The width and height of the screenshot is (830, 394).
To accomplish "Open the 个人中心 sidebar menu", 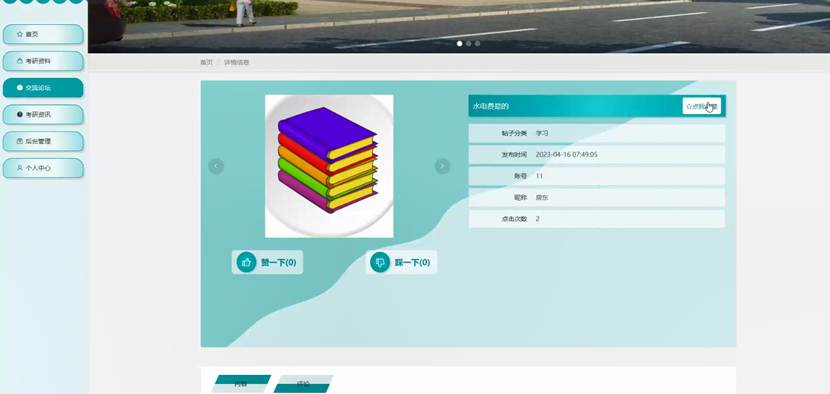I will [x=43, y=168].
